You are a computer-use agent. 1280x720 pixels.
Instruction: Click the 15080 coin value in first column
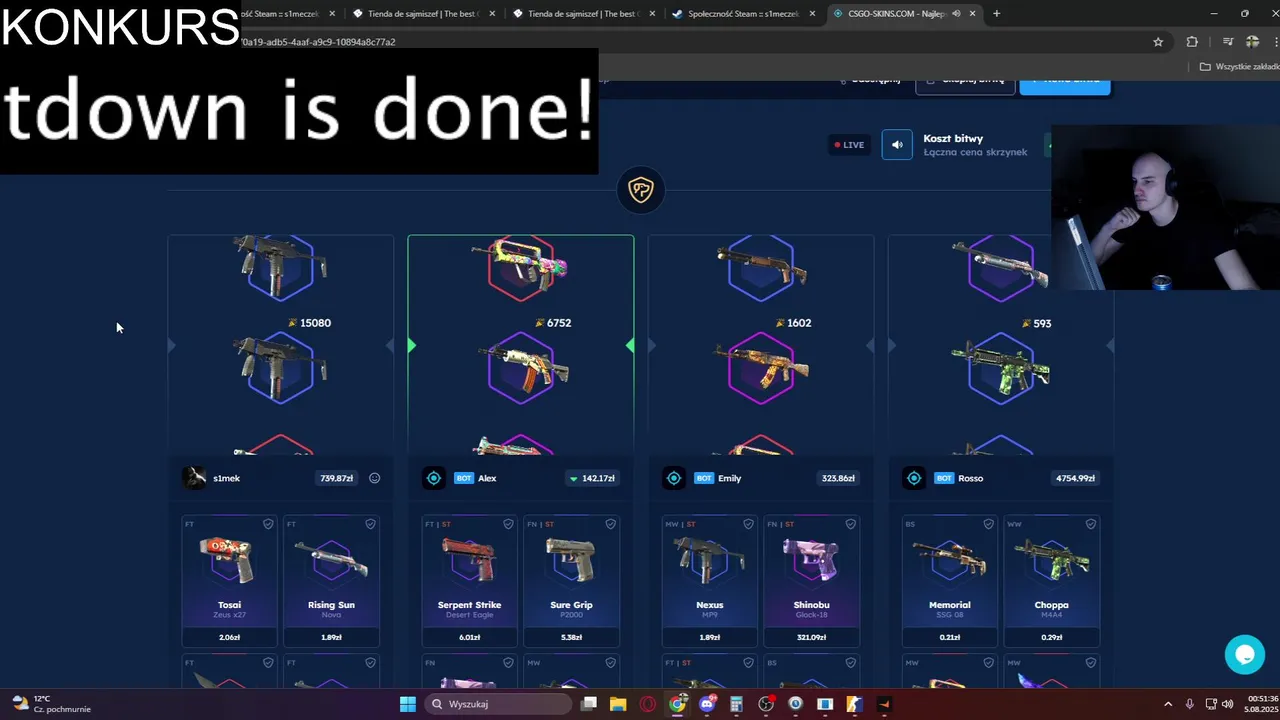tap(310, 323)
